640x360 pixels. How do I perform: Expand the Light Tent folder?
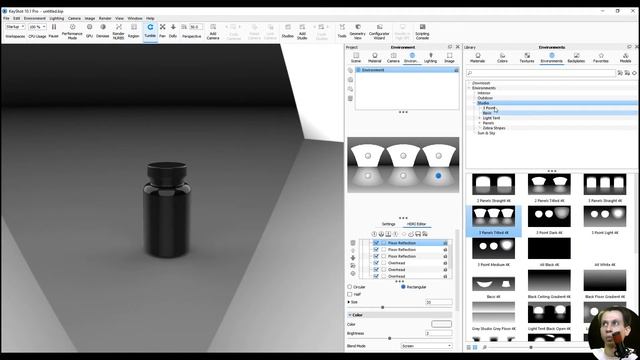click(x=480, y=118)
